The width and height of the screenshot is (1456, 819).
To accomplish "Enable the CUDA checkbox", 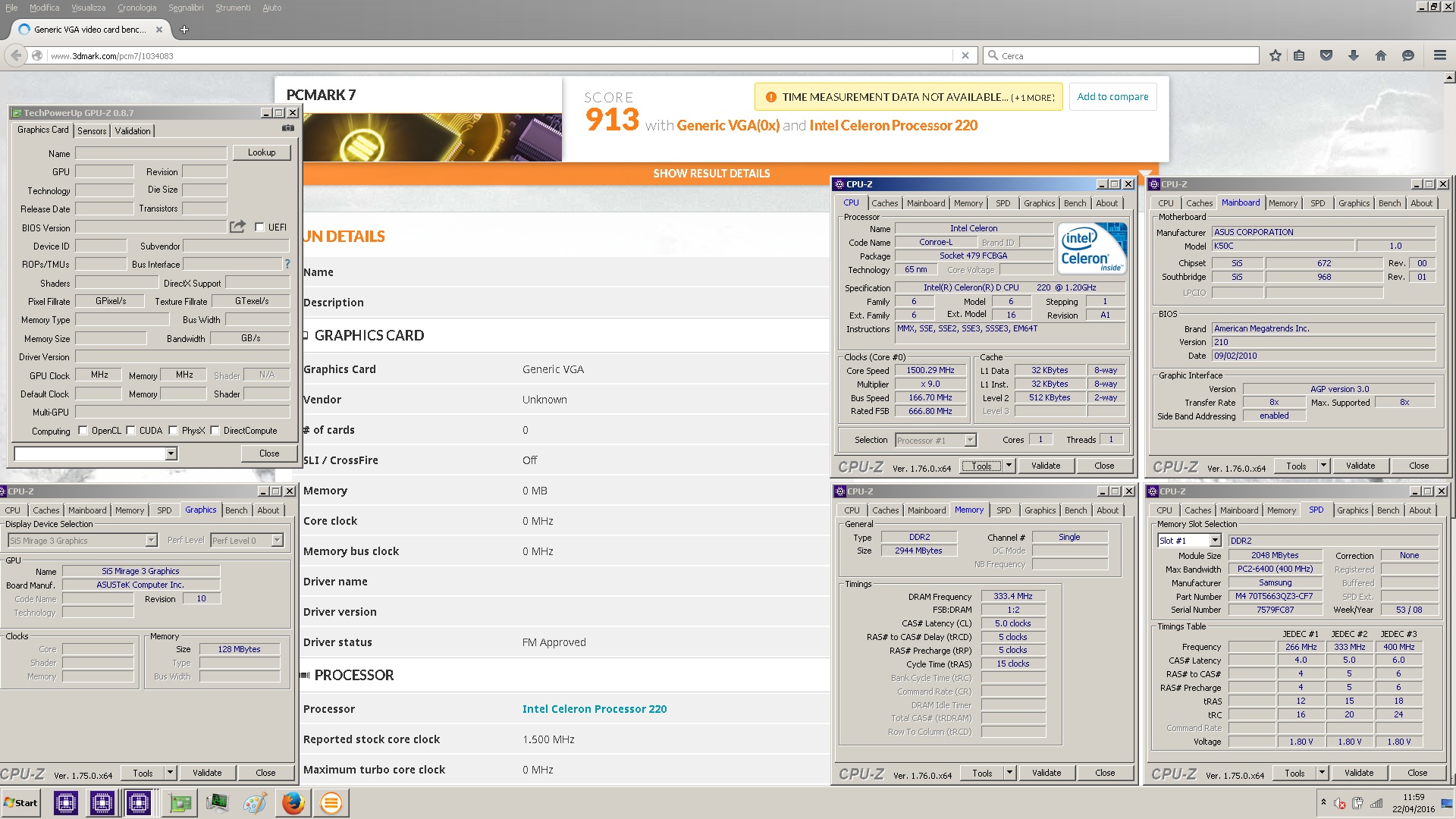I will click(130, 430).
